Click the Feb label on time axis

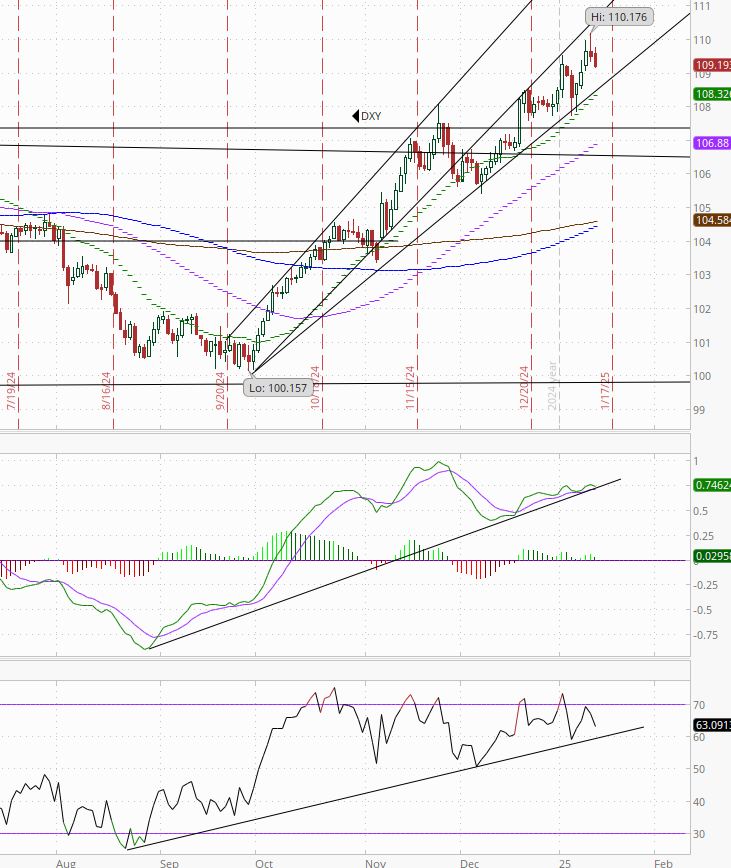click(x=663, y=863)
